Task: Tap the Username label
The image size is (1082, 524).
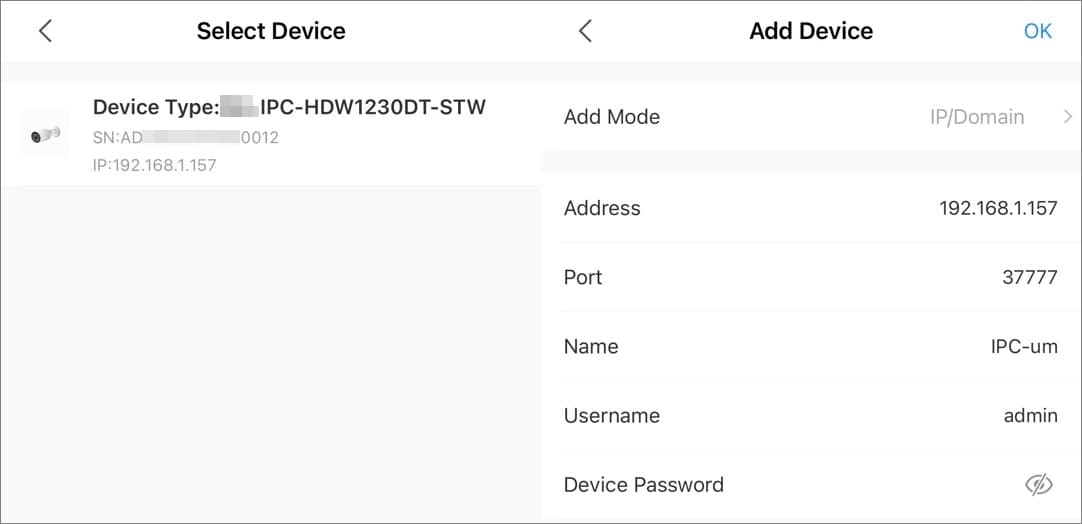Action: click(x=611, y=415)
